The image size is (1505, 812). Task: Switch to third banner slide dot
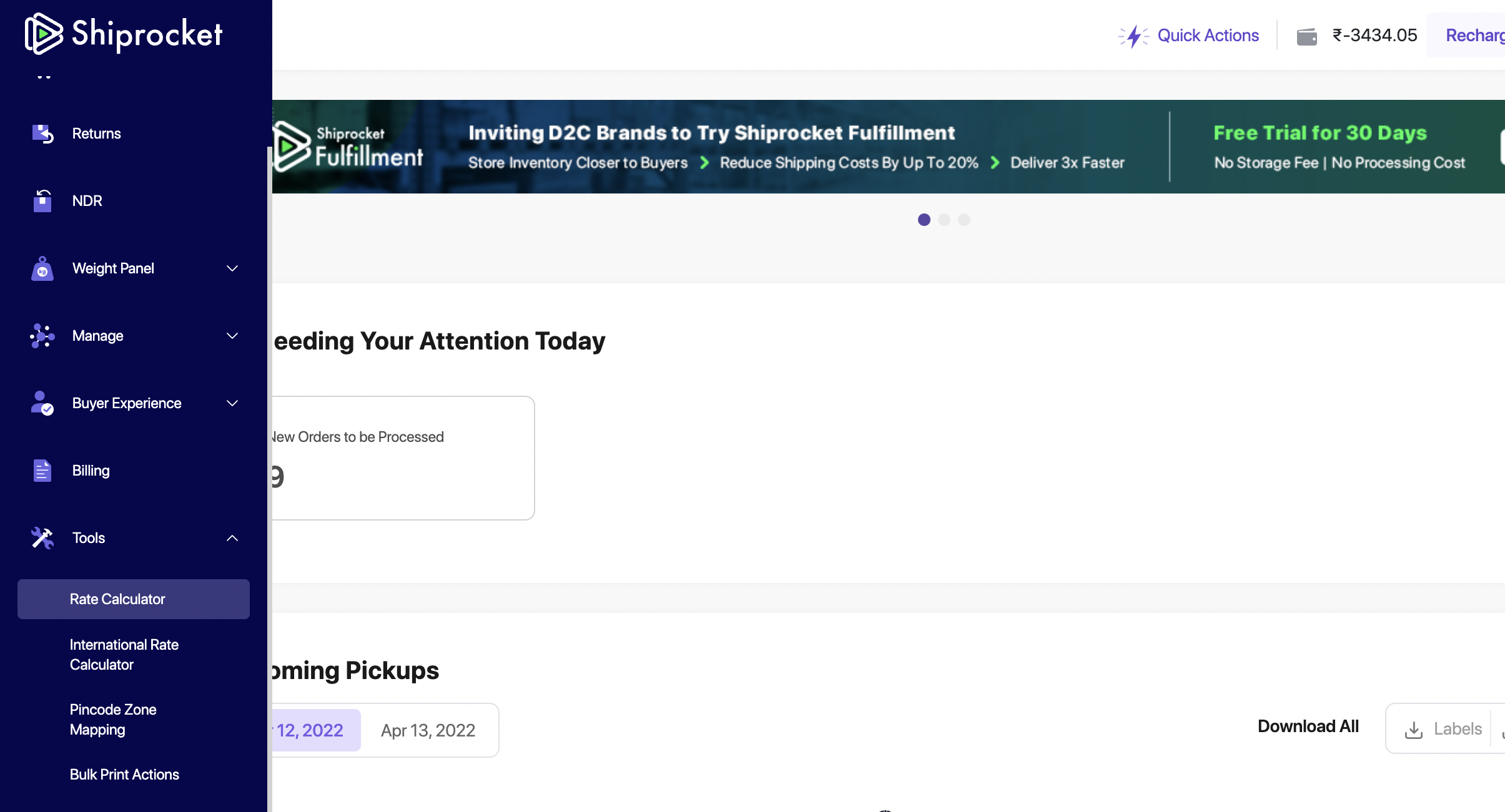tap(964, 220)
